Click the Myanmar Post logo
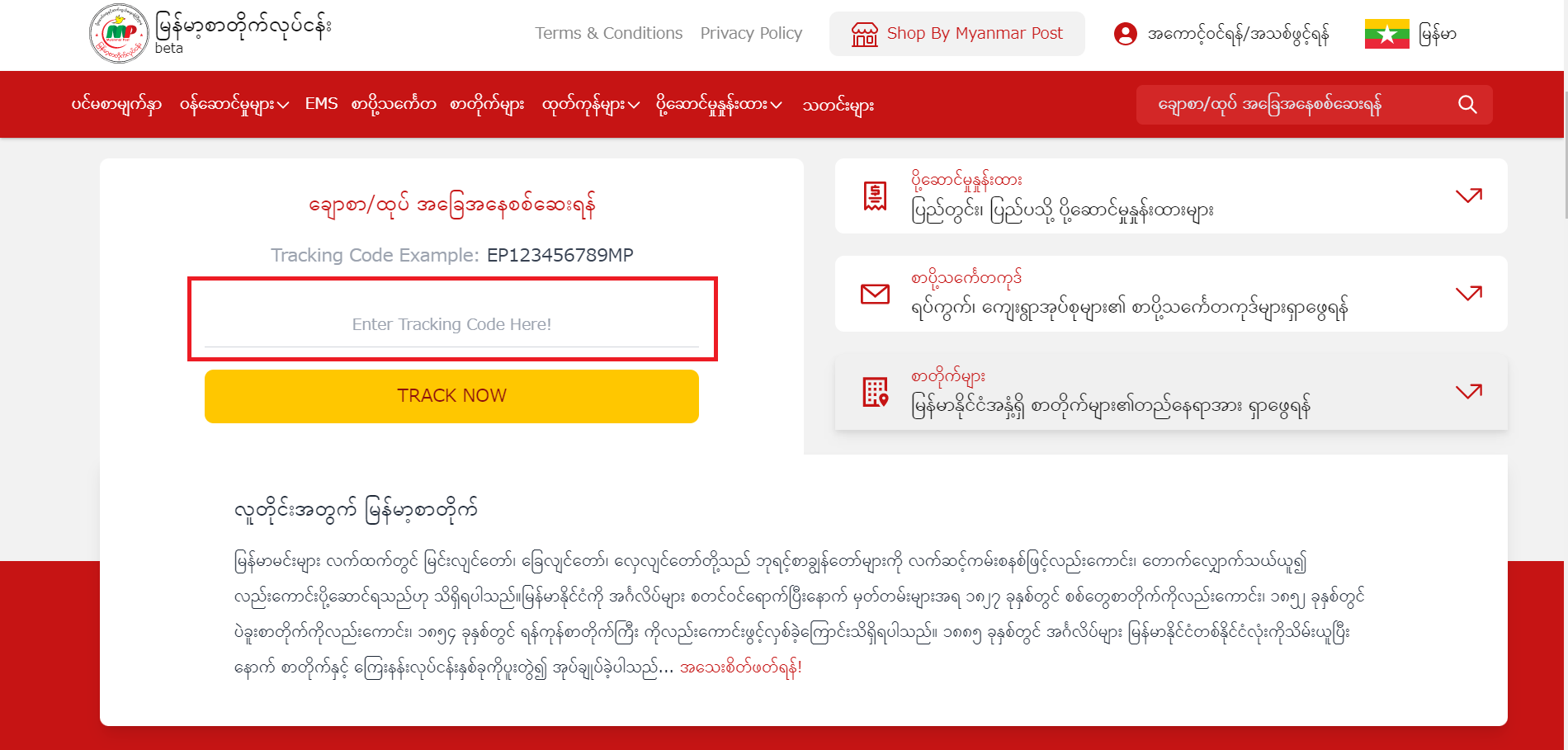Screen dimensions: 1568x750 click(118, 34)
